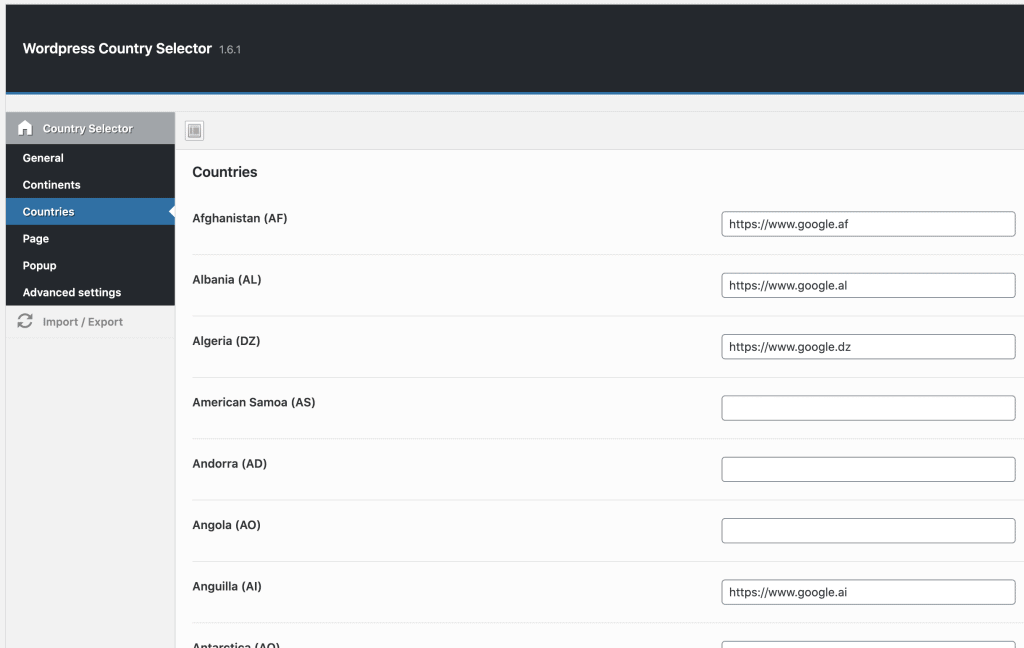1024x648 pixels.
Task: Select the Algeria (DZ) URL field
Action: pyautogui.click(x=867, y=347)
